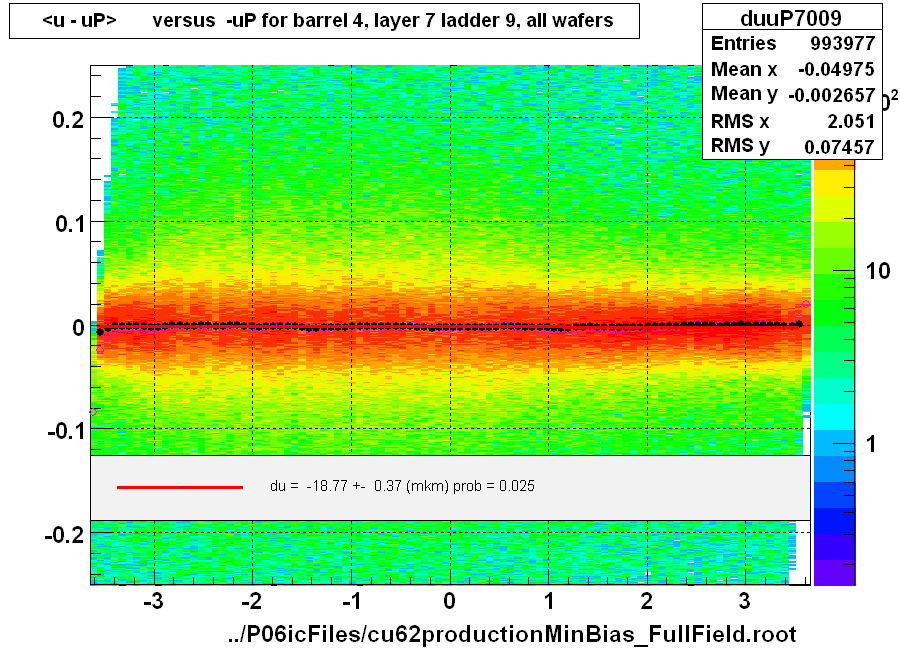Click the RMS y 0.07457 row
Viewport: 900px width, 650px height.
[x=792, y=146]
